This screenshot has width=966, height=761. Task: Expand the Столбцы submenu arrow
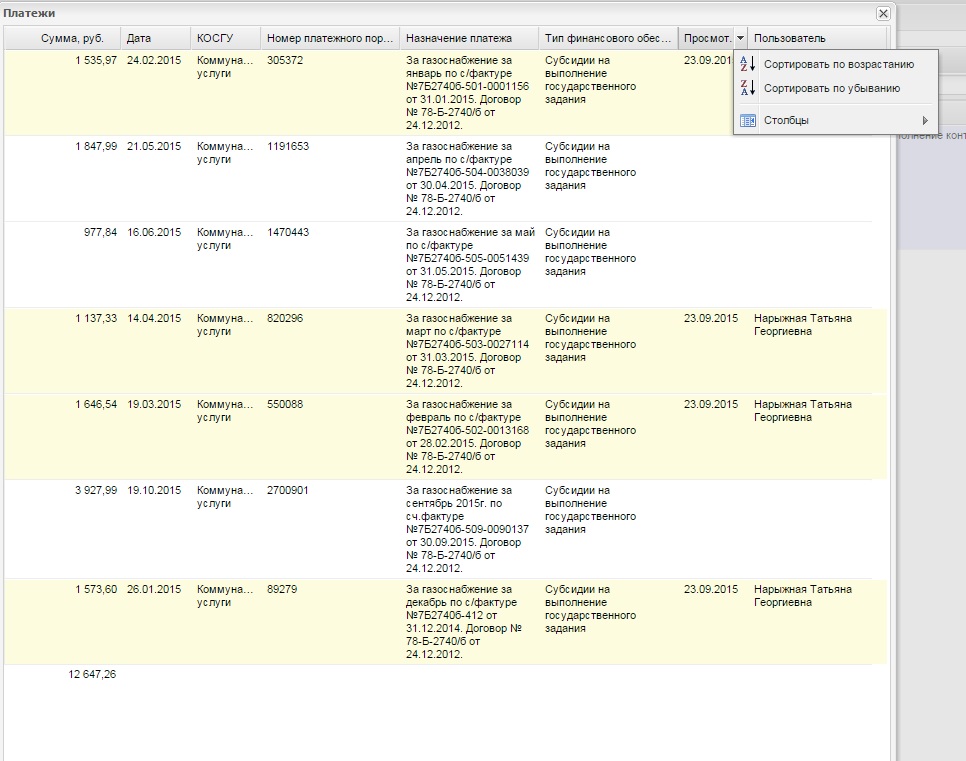tap(925, 120)
